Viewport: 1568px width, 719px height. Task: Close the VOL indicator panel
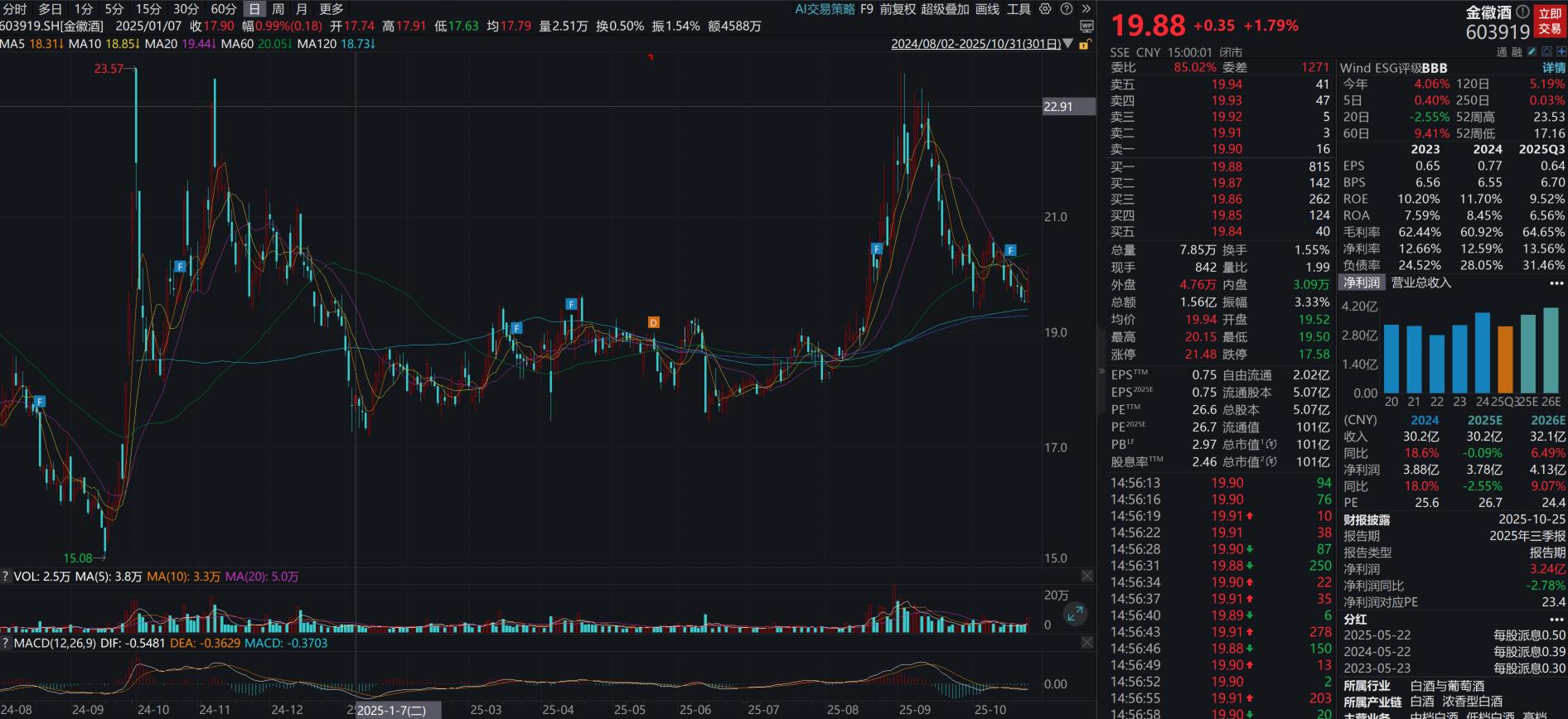(x=1086, y=576)
